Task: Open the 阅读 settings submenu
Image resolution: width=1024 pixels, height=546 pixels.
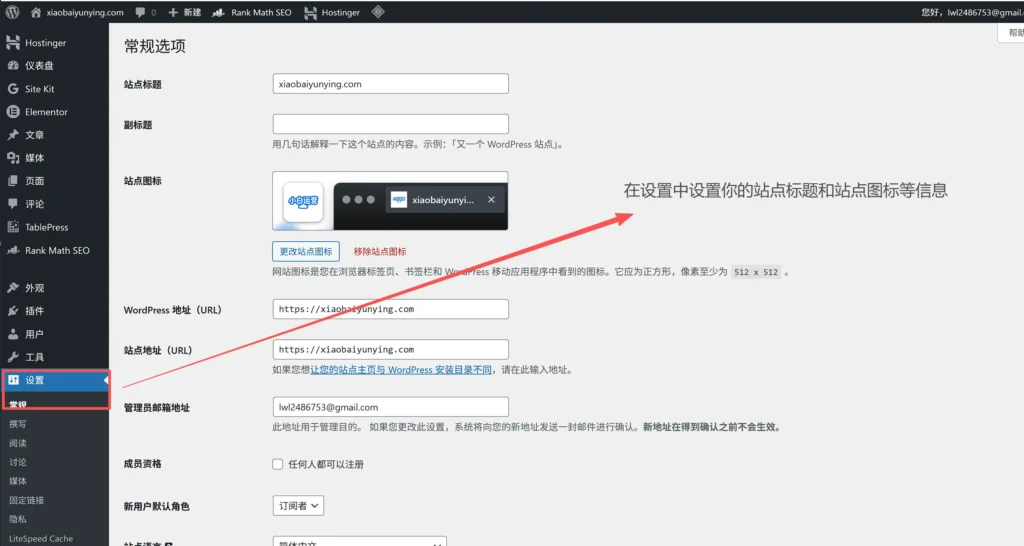Action: click(x=18, y=443)
